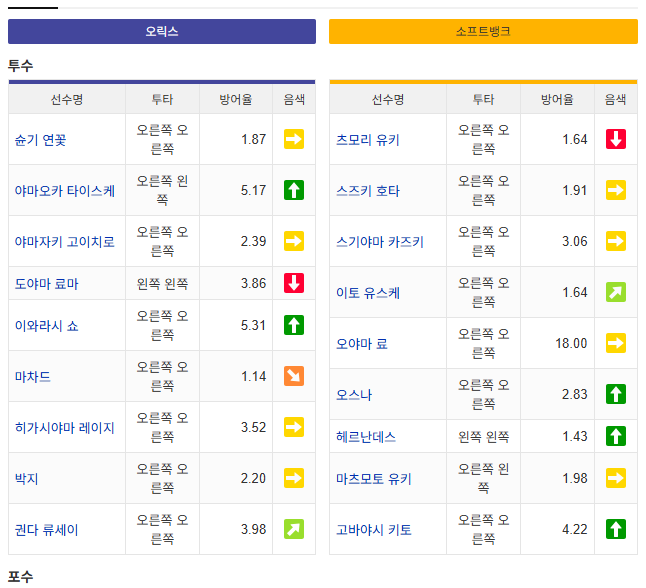Click the 소프트뱅크 table 음색 column header
This screenshot has width=646, height=588.
pos(616,99)
